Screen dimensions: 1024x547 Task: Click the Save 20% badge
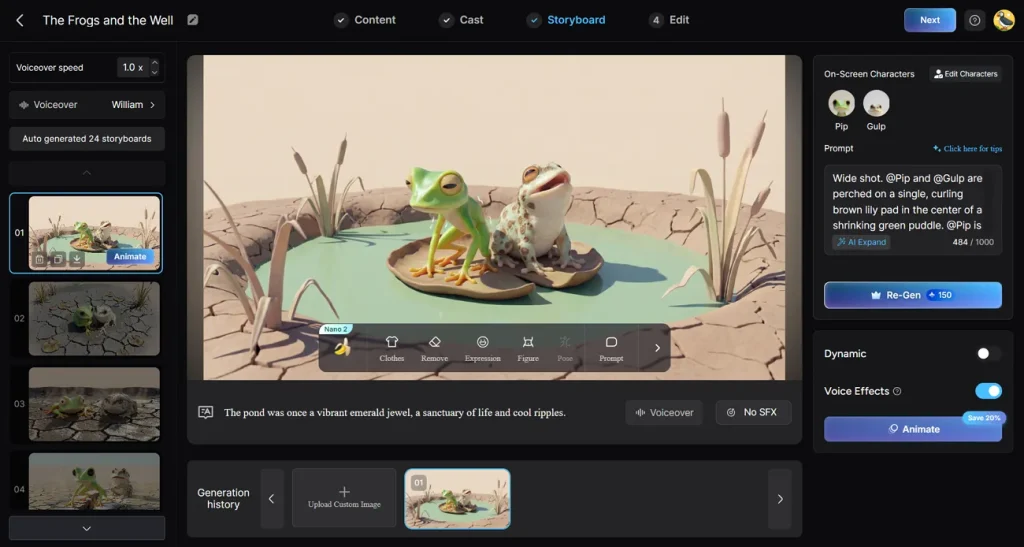point(984,418)
